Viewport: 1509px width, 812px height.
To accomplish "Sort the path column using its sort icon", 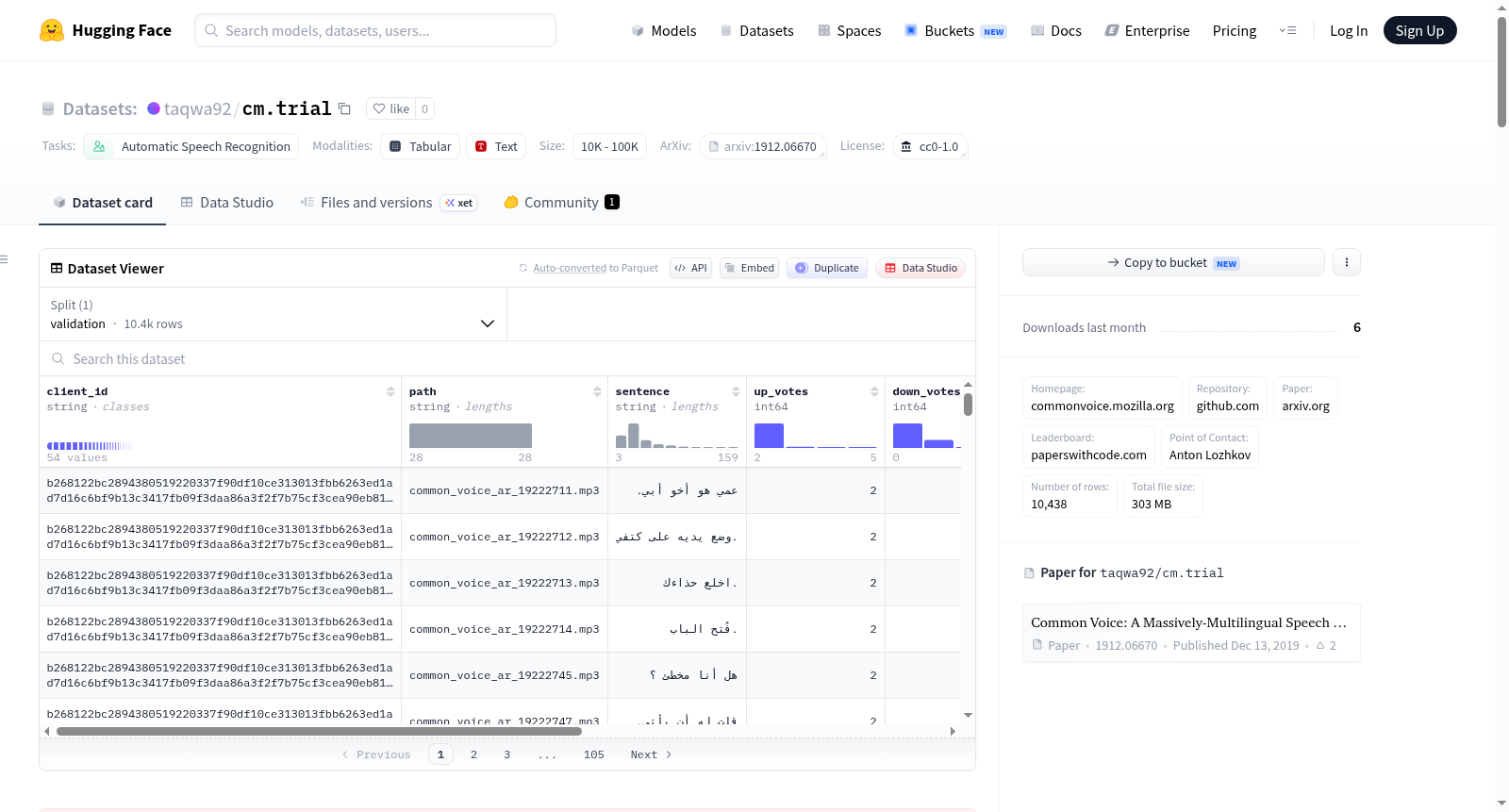I will click(x=597, y=391).
